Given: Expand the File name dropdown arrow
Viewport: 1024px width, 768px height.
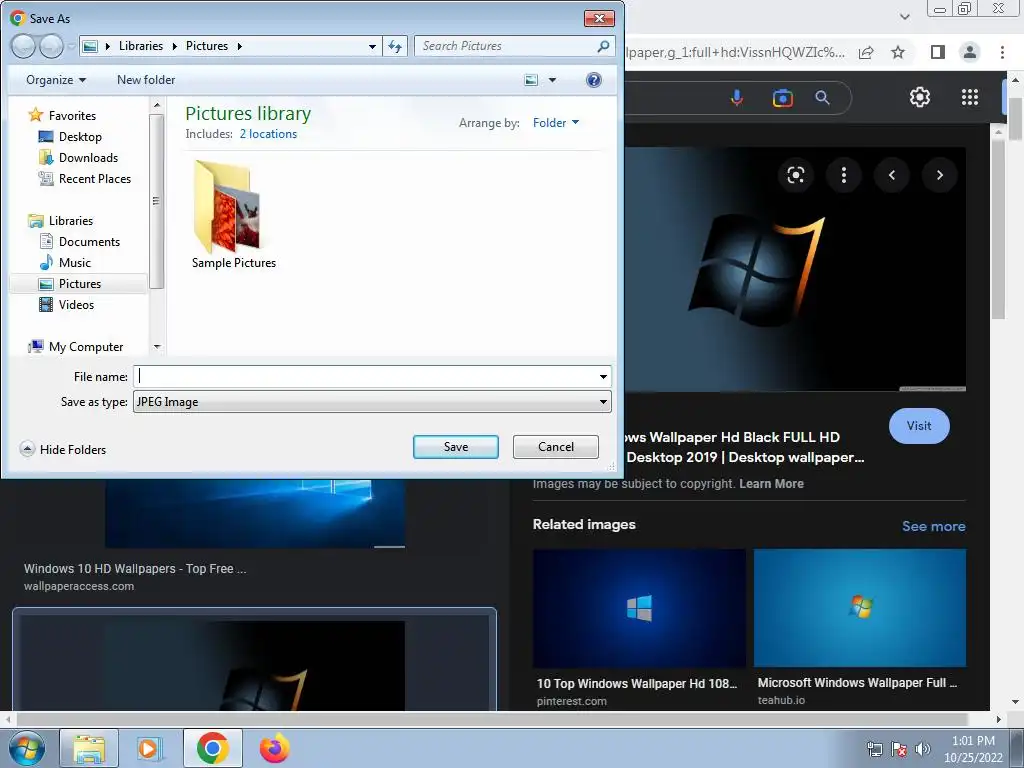Looking at the screenshot, I should (x=603, y=377).
